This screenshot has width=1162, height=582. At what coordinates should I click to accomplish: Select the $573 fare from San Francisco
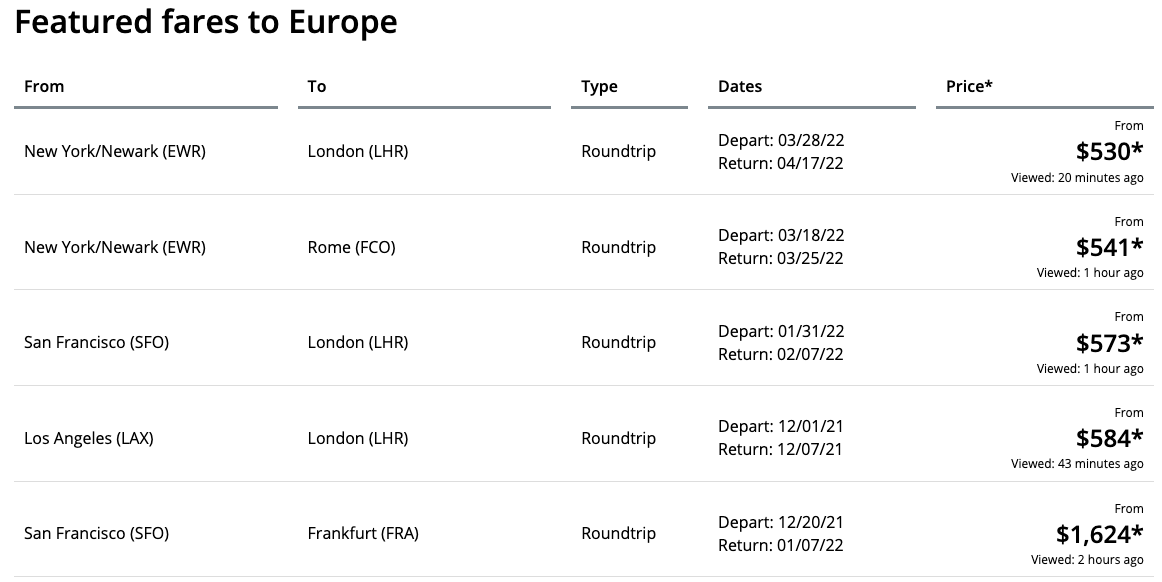pos(1109,343)
